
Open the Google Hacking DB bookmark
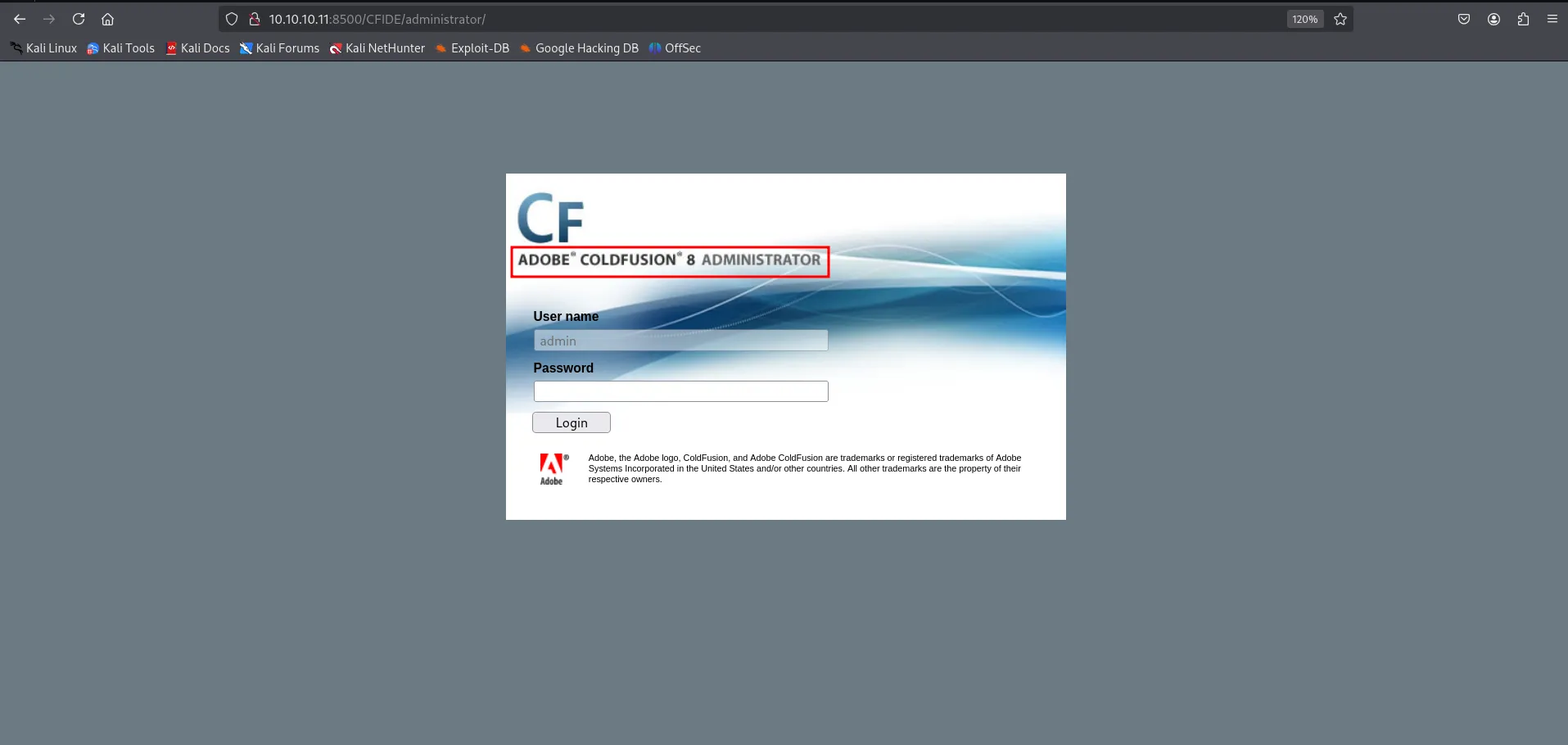point(580,48)
